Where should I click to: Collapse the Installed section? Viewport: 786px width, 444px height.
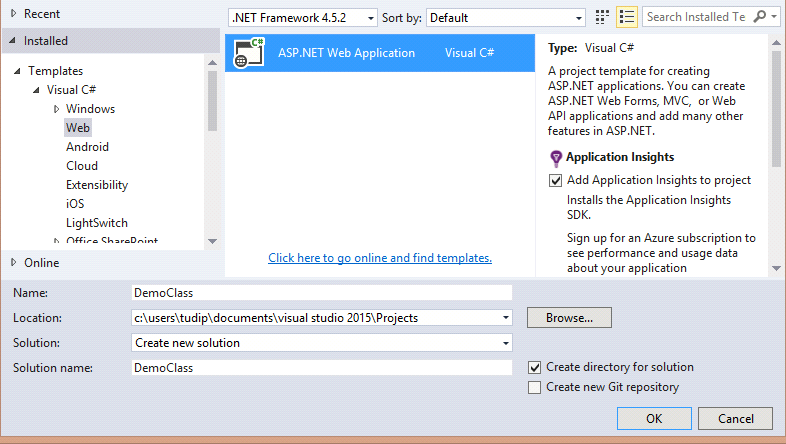13,41
